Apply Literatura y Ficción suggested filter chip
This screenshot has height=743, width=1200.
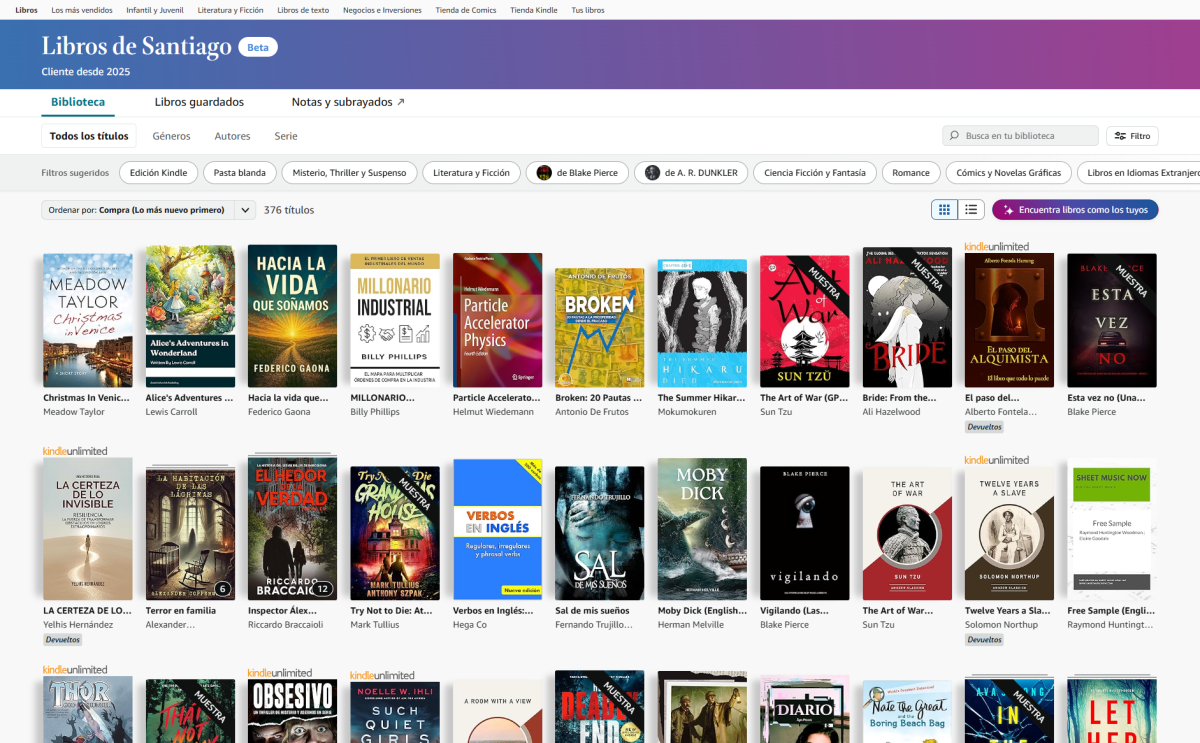click(x=472, y=173)
